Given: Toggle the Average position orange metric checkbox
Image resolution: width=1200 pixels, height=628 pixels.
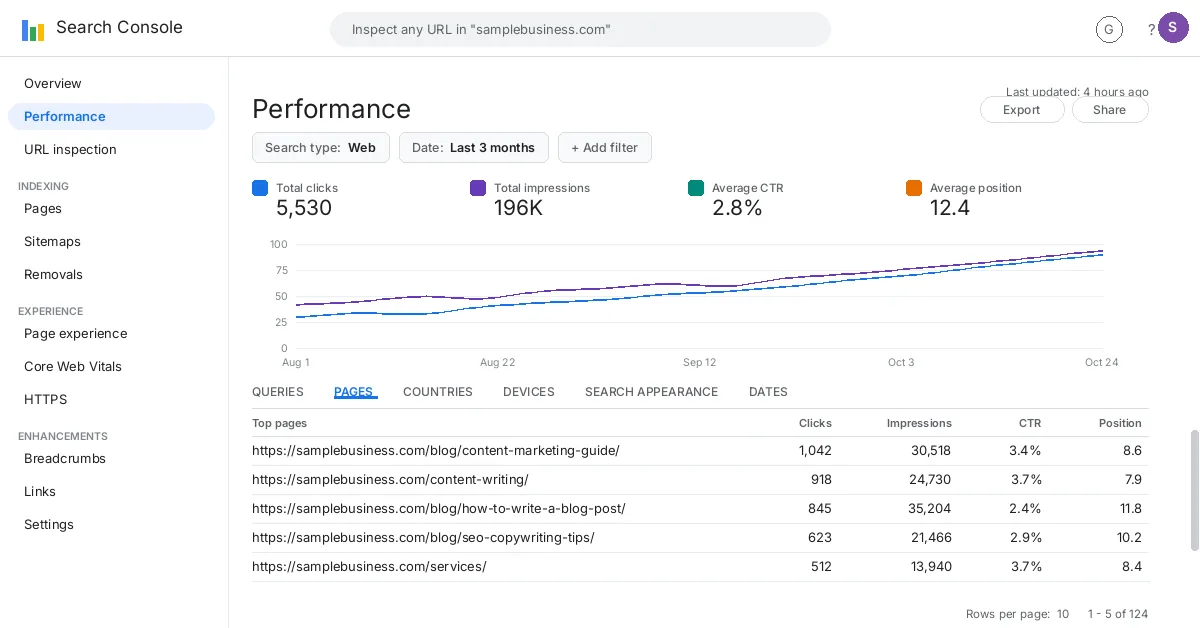Looking at the screenshot, I should click(914, 188).
